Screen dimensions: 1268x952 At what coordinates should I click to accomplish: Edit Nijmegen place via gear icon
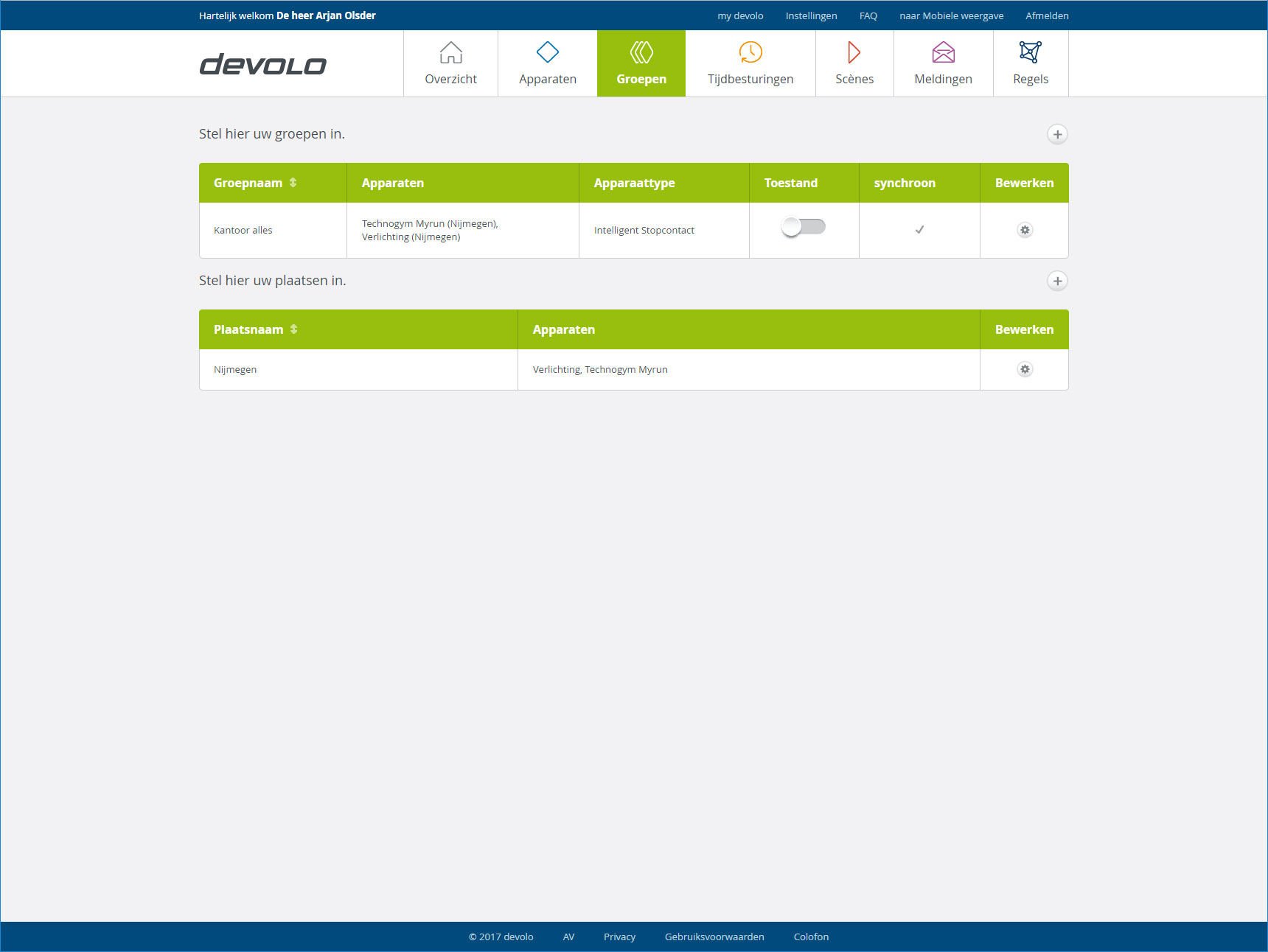pyautogui.click(x=1025, y=369)
